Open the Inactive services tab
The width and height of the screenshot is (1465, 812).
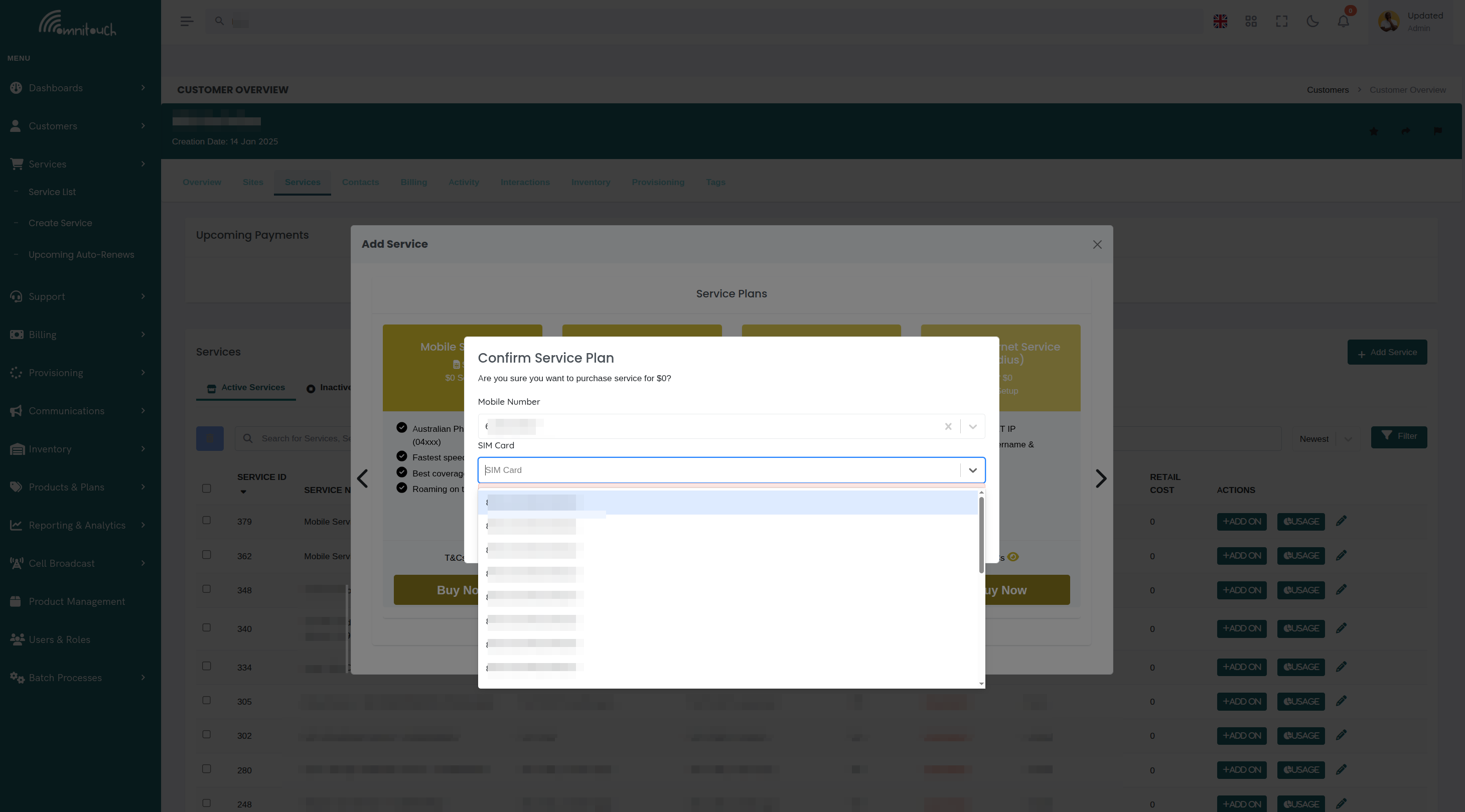(333, 387)
